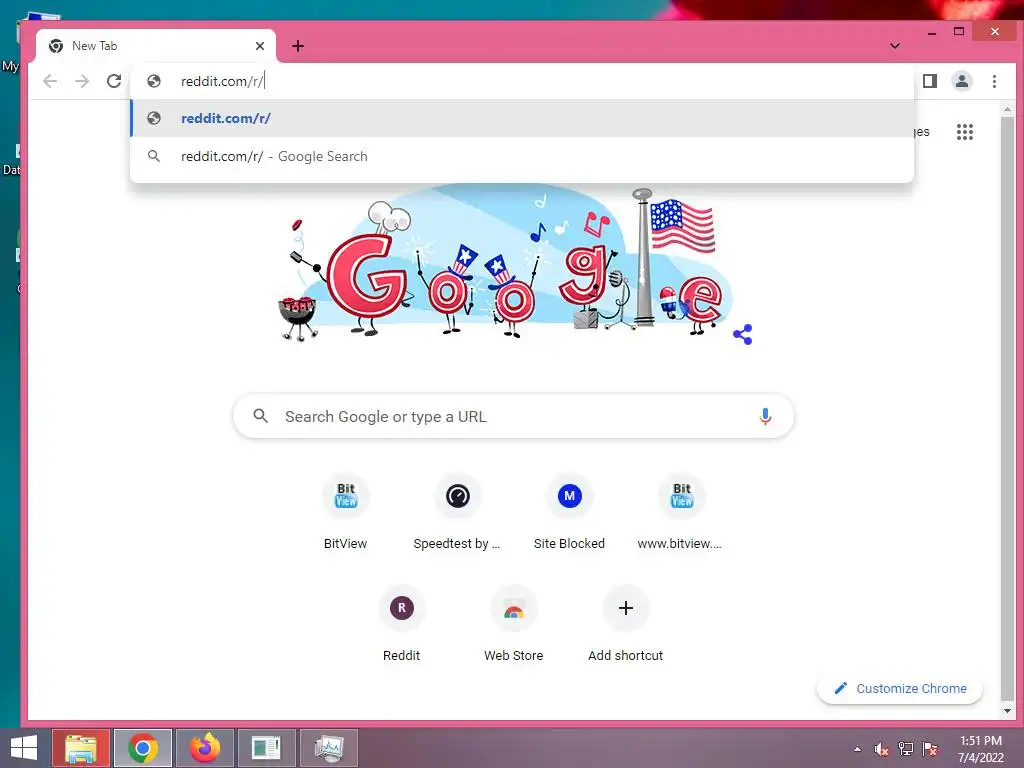This screenshot has height=768, width=1024.
Task: Click the Fourth of July Google doodle
Action: point(506,264)
